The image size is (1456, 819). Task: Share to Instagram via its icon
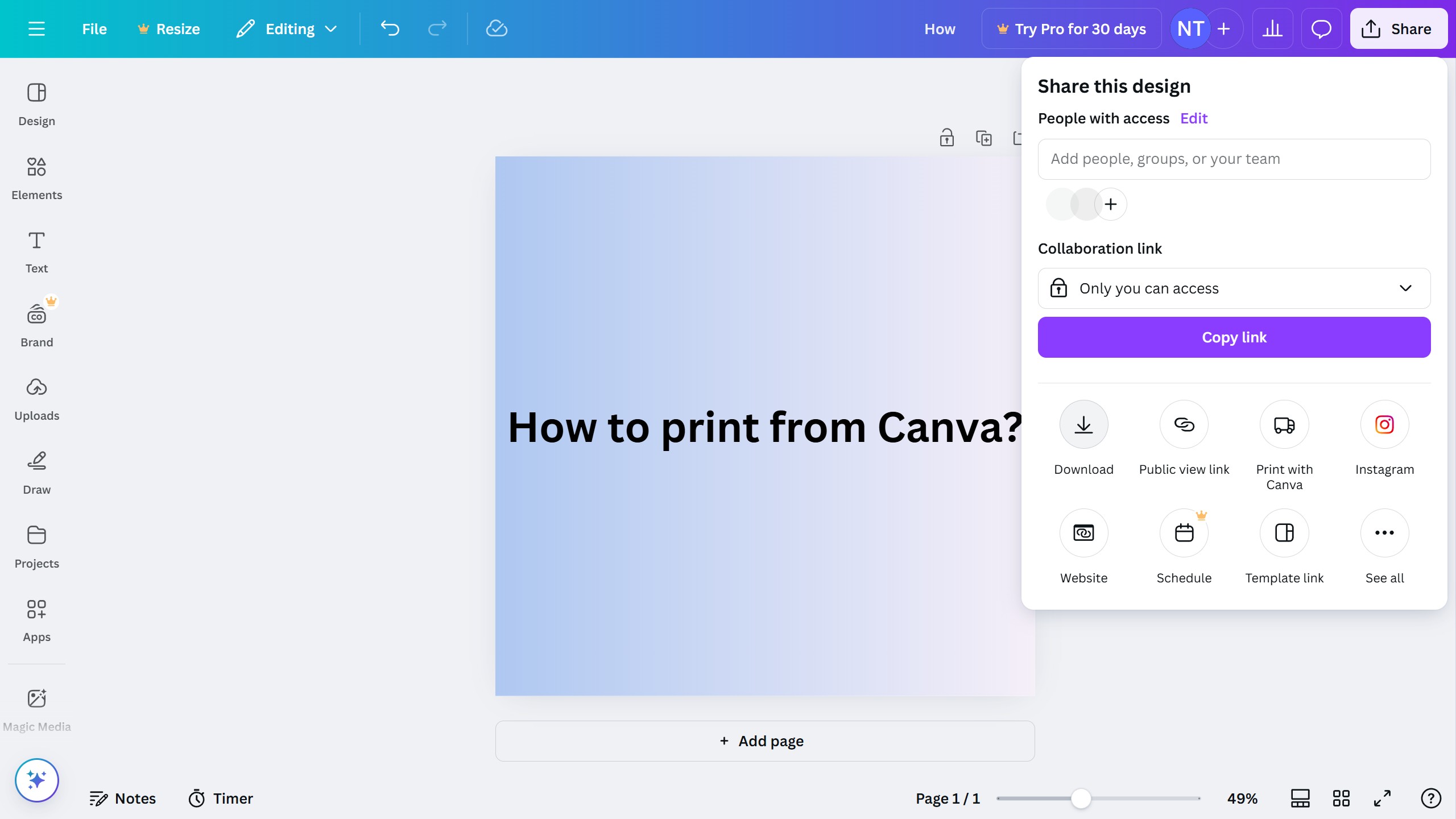[1384, 424]
